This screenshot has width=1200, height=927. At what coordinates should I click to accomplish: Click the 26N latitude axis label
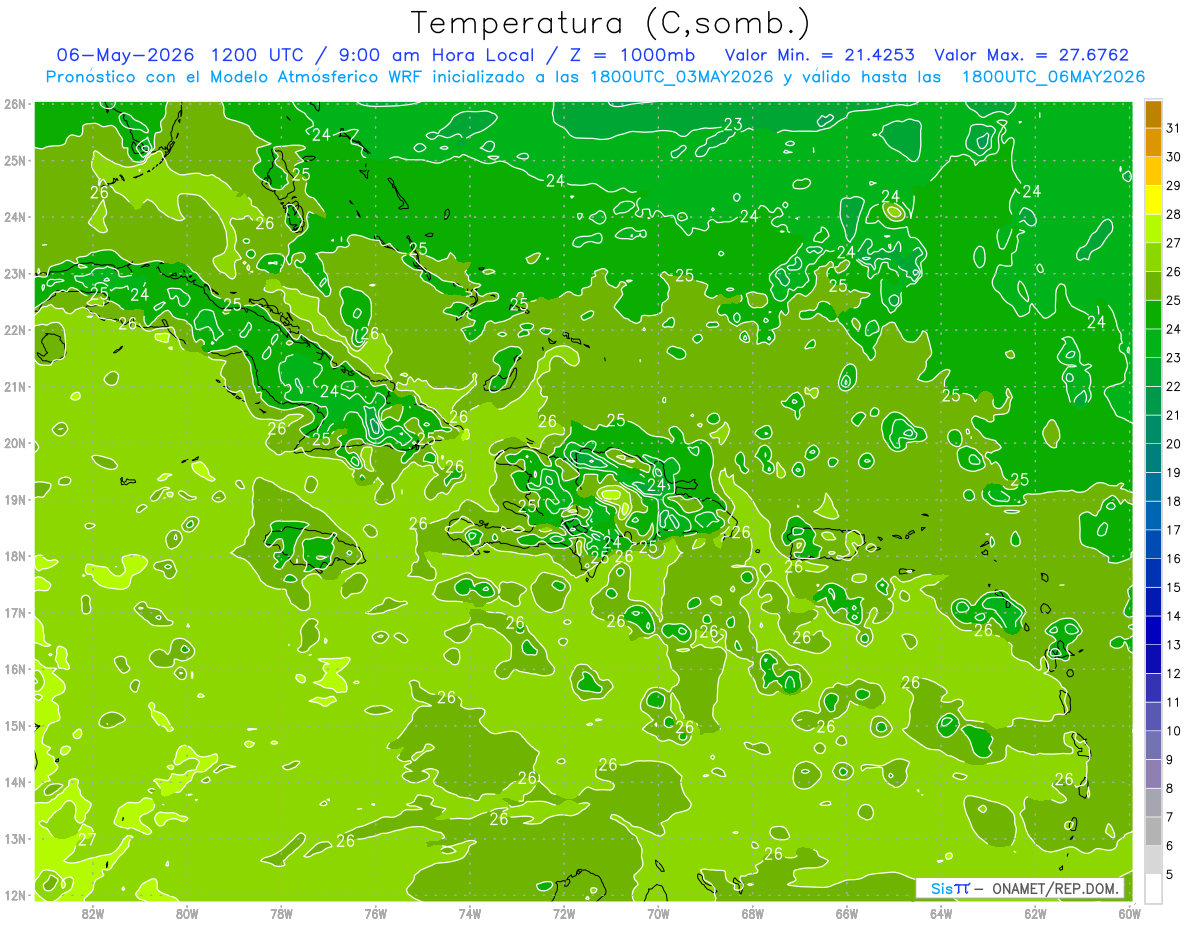pos(15,104)
